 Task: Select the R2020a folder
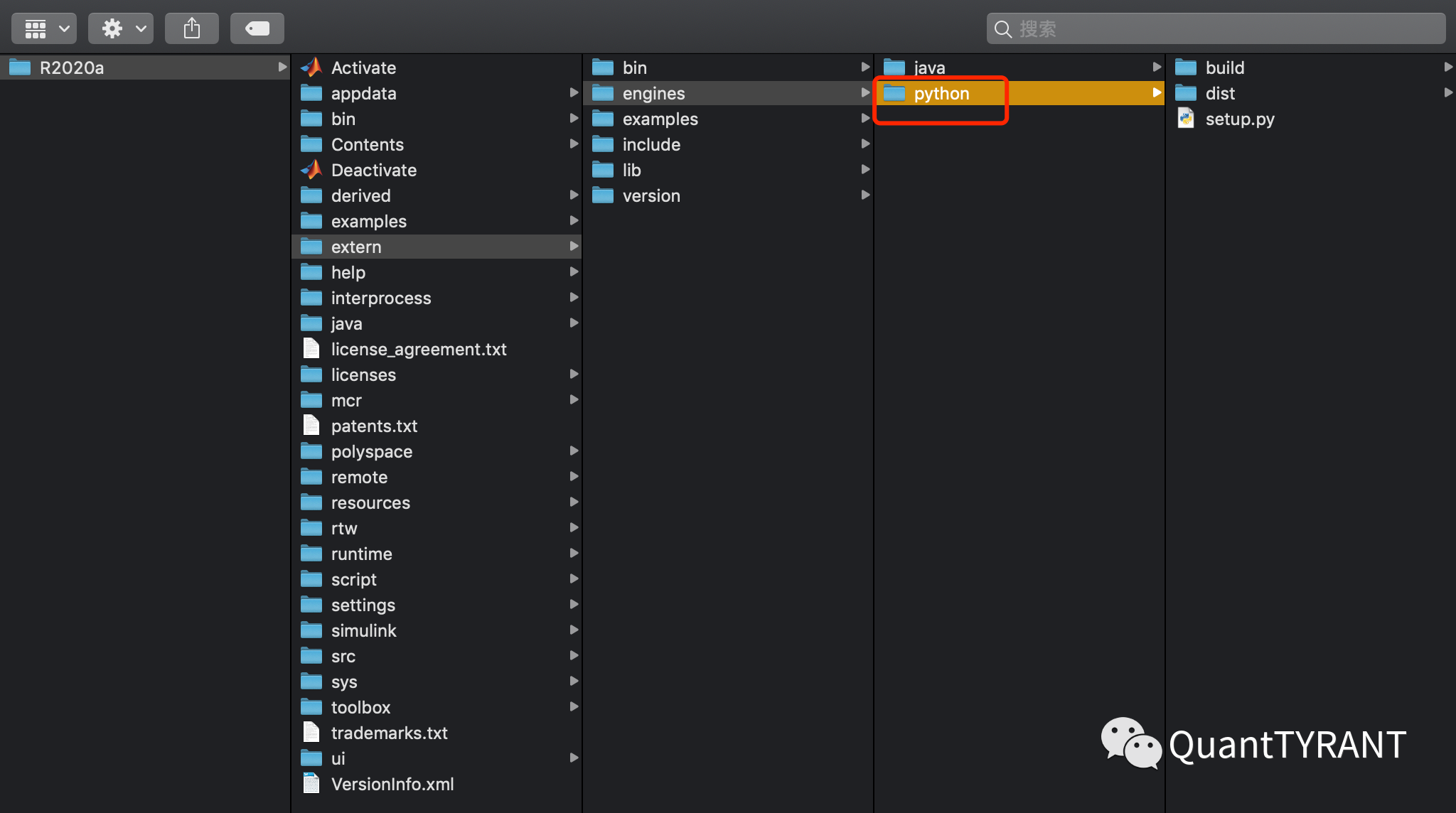pyautogui.click(x=71, y=68)
